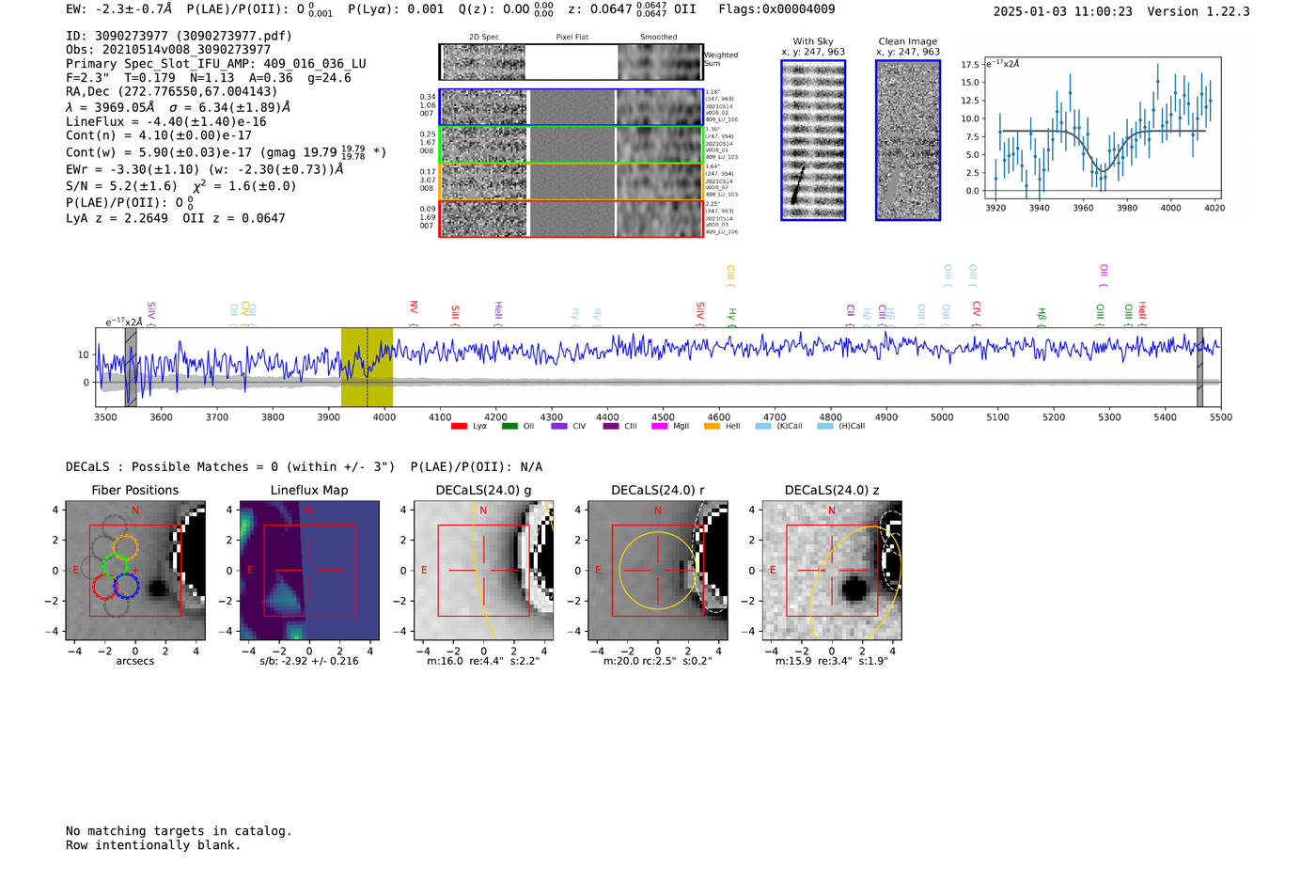Click the purple CIV legend swatch
This screenshot has height=896, width=1316.
tap(559, 426)
